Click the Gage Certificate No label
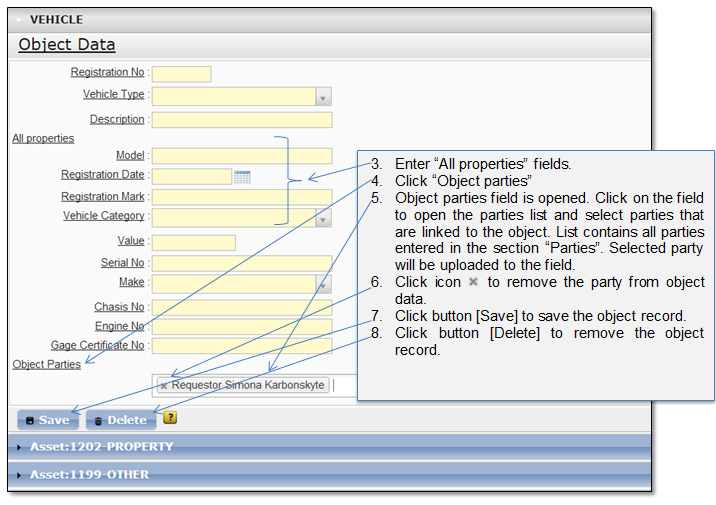The image size is (716, 505). coord(97,345)
